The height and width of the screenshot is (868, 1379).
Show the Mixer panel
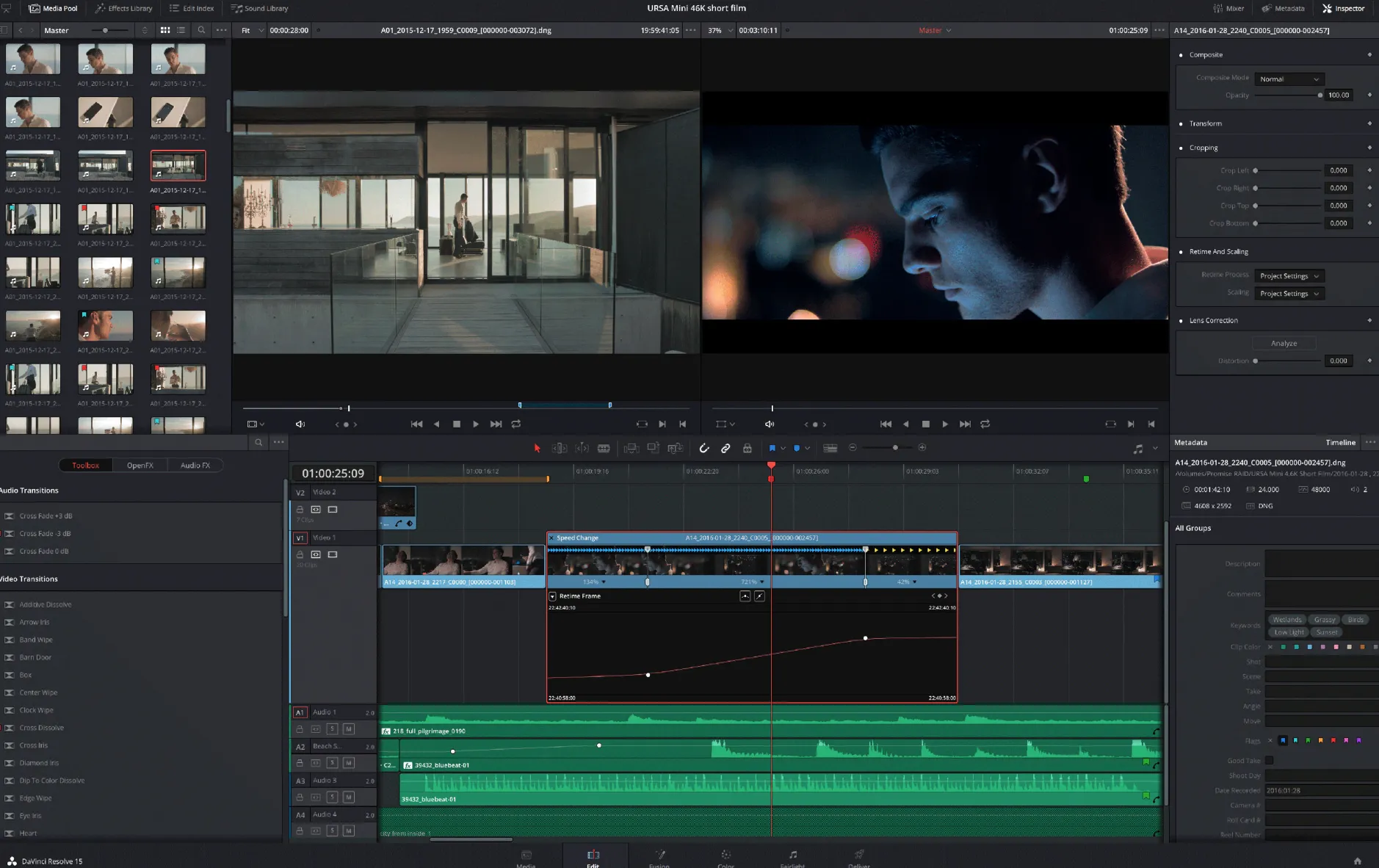click(x=1228, y=8)
